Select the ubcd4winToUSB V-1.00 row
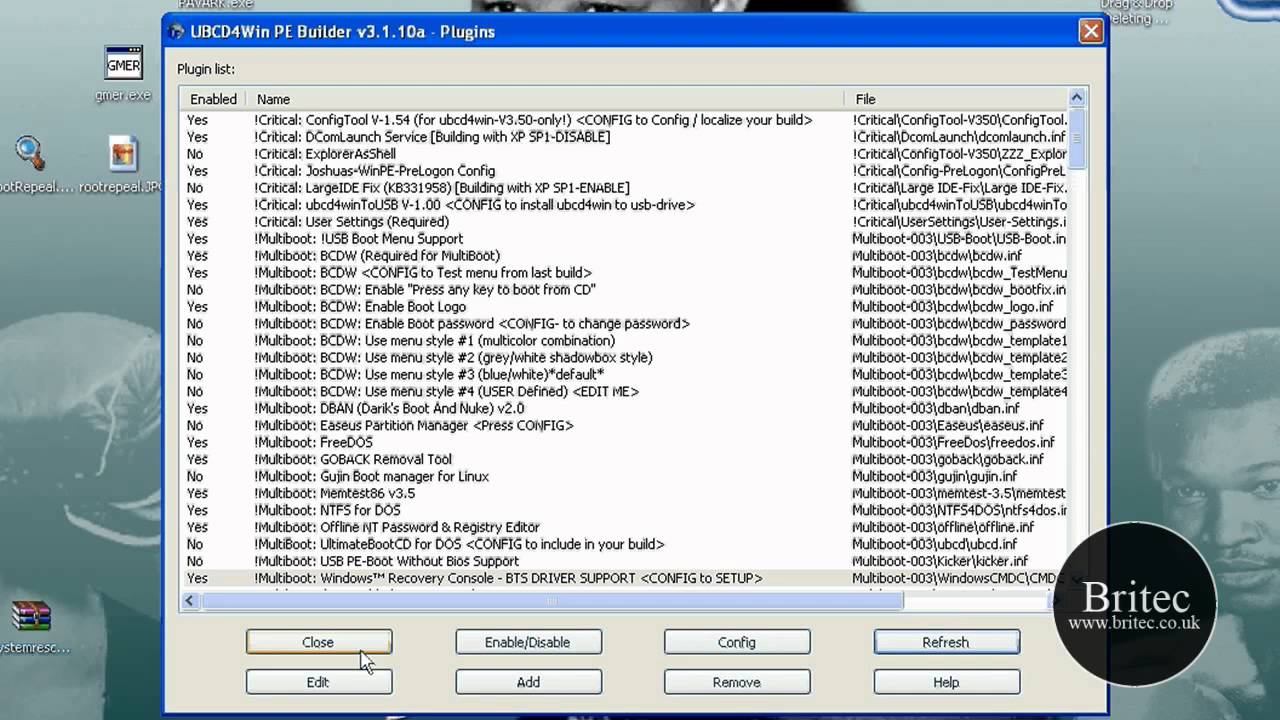Image resolution: width=1280 pixels, height=720 pixels. pos(624,205)
